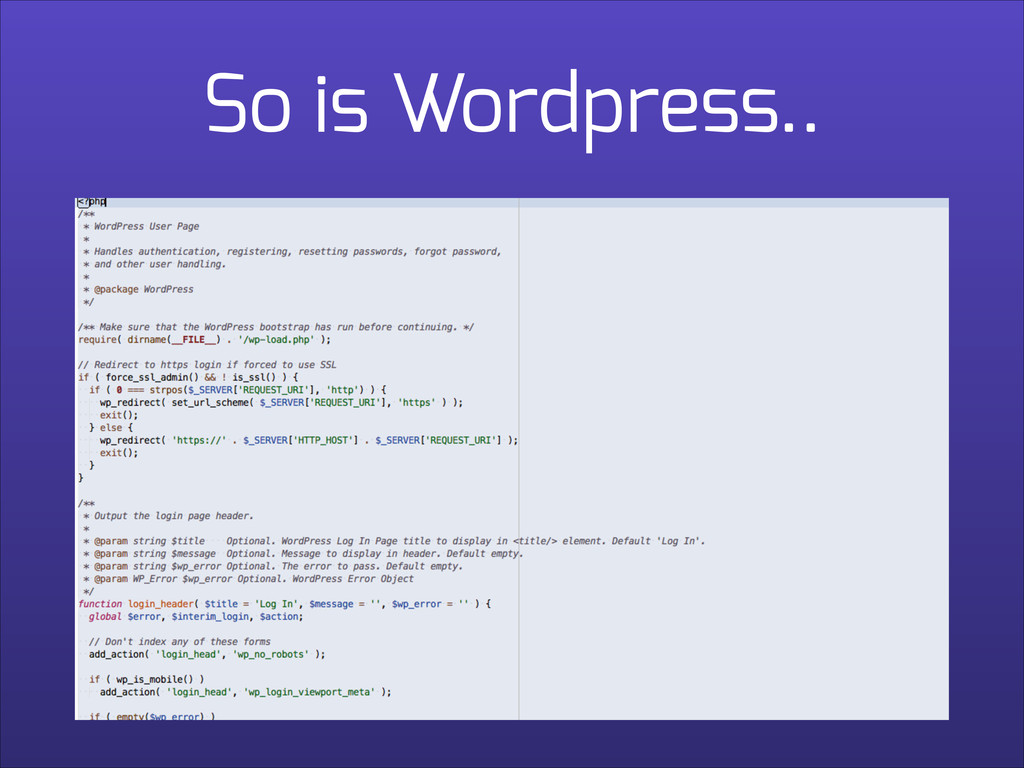This screenshot has height=768, width=1024.
Task: Click the wp_redirect set_url_scheme line
Action: tap(281, 402)
